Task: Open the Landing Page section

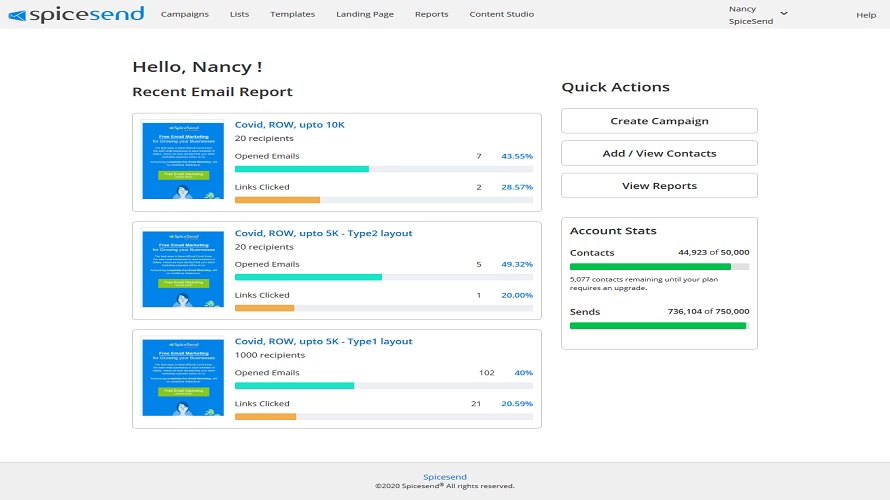Action: 365,14
